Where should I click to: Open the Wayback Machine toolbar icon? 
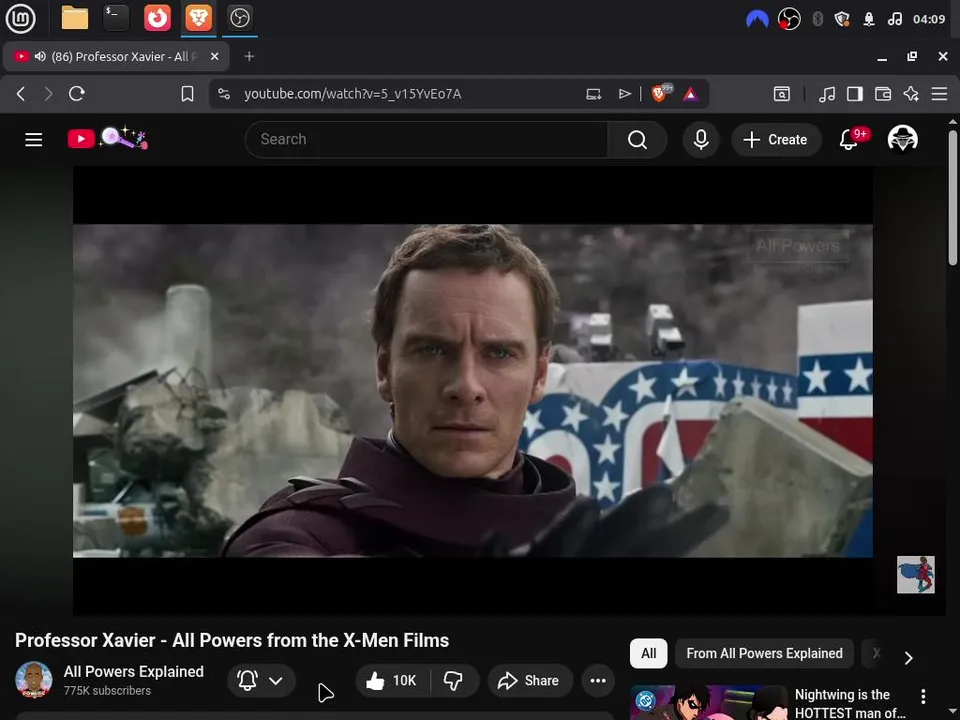point(782,94)
